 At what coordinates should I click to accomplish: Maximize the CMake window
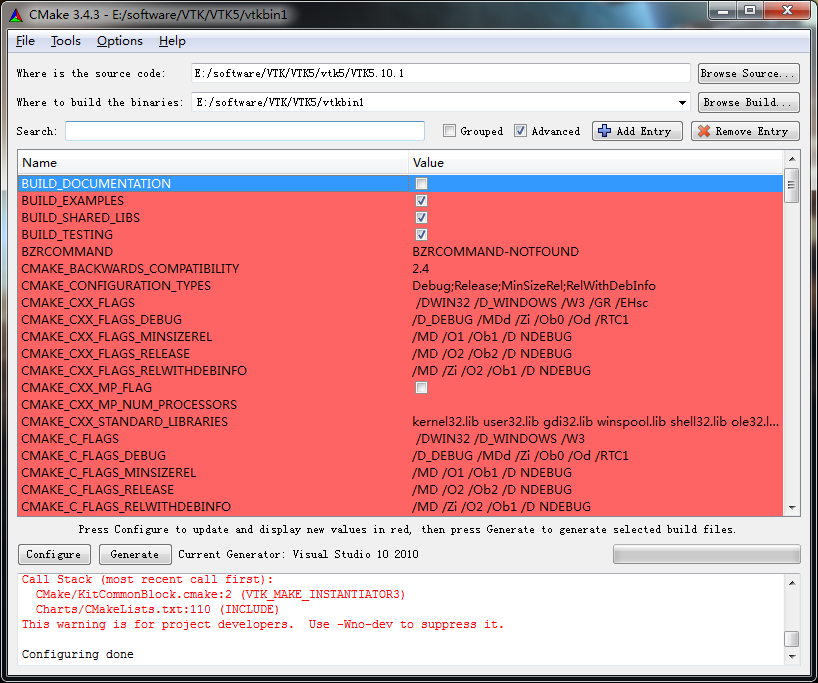(x=750, y=11)
